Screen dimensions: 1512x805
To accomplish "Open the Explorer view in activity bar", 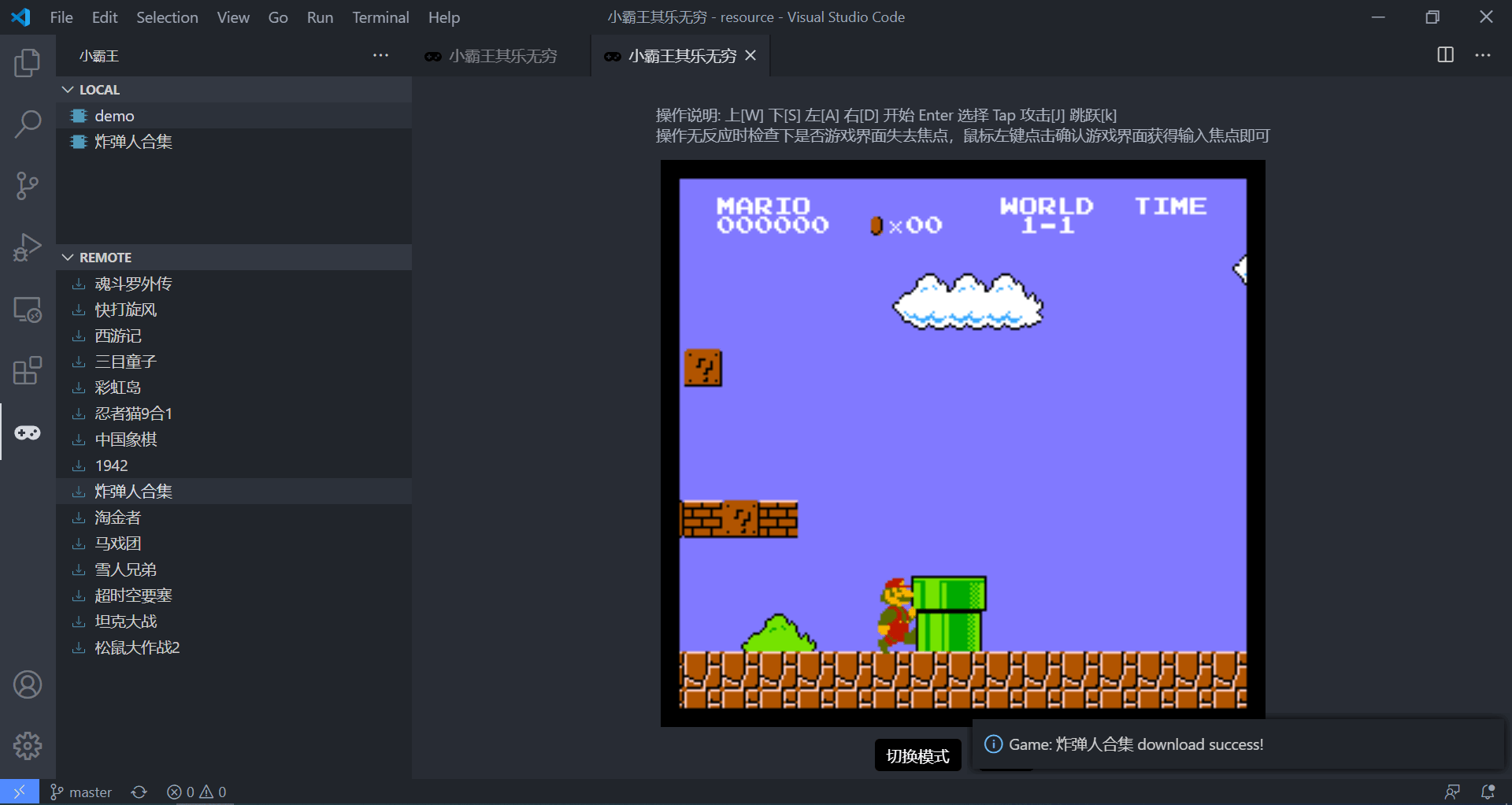I will 28,63.
